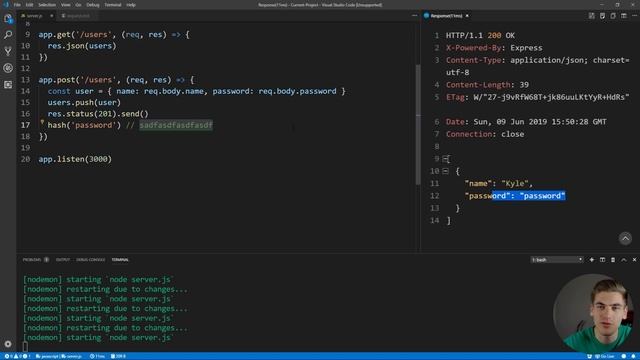Image resolution: width=640 pixels, height=360 pixels.
Task: Click the copy response icon in response toolbar
Action: [x=613, y=16]
